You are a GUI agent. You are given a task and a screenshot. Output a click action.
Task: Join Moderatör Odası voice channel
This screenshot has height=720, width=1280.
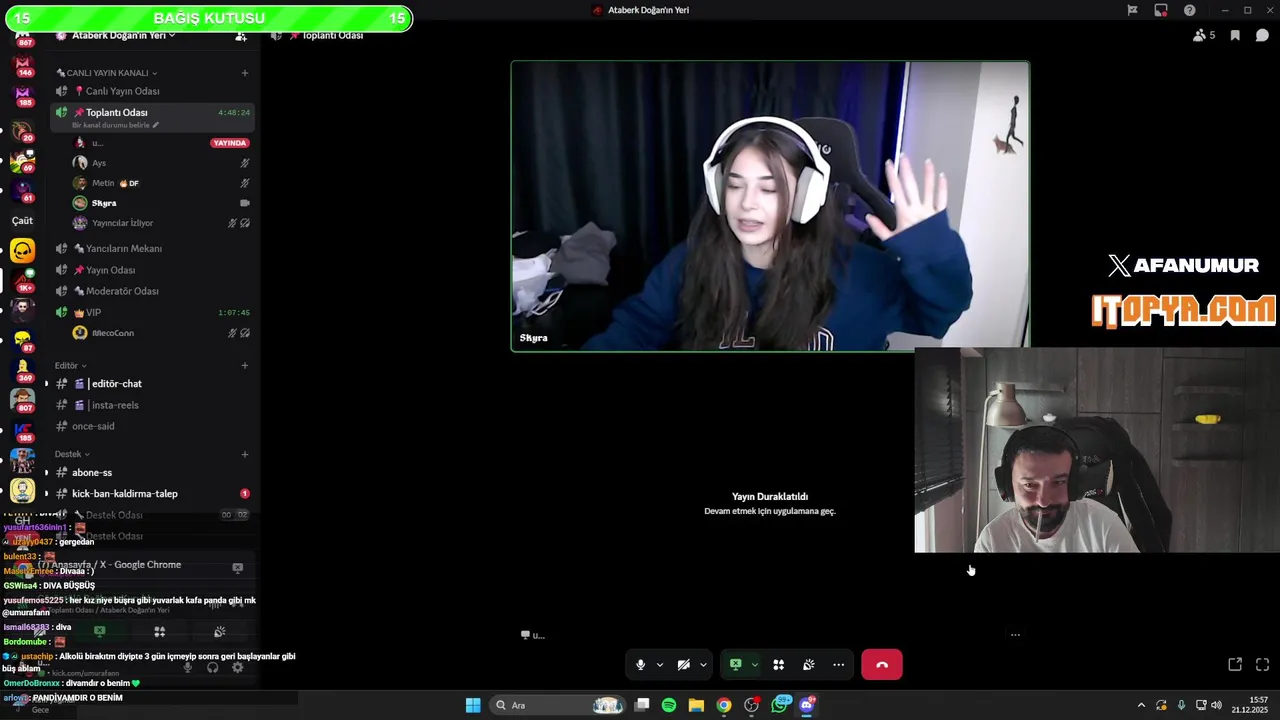pyautogui.click(x=152, y=291)
